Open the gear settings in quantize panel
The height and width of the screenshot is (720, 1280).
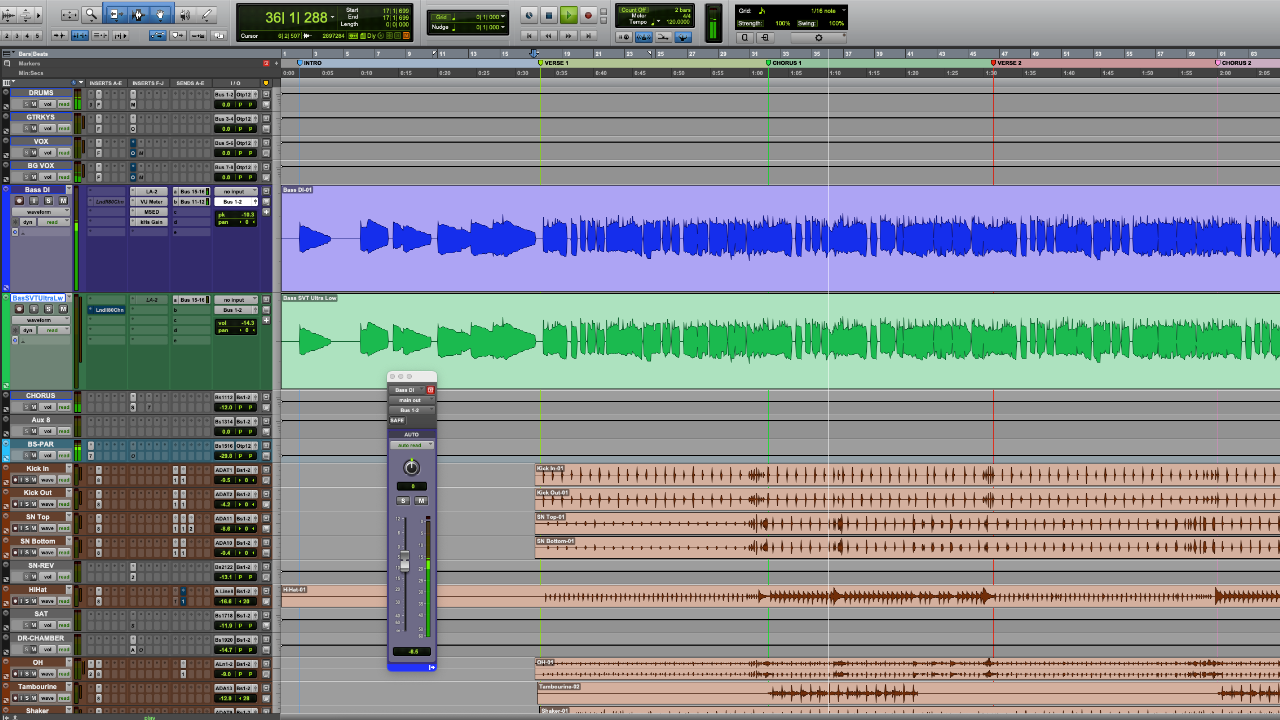819,37
